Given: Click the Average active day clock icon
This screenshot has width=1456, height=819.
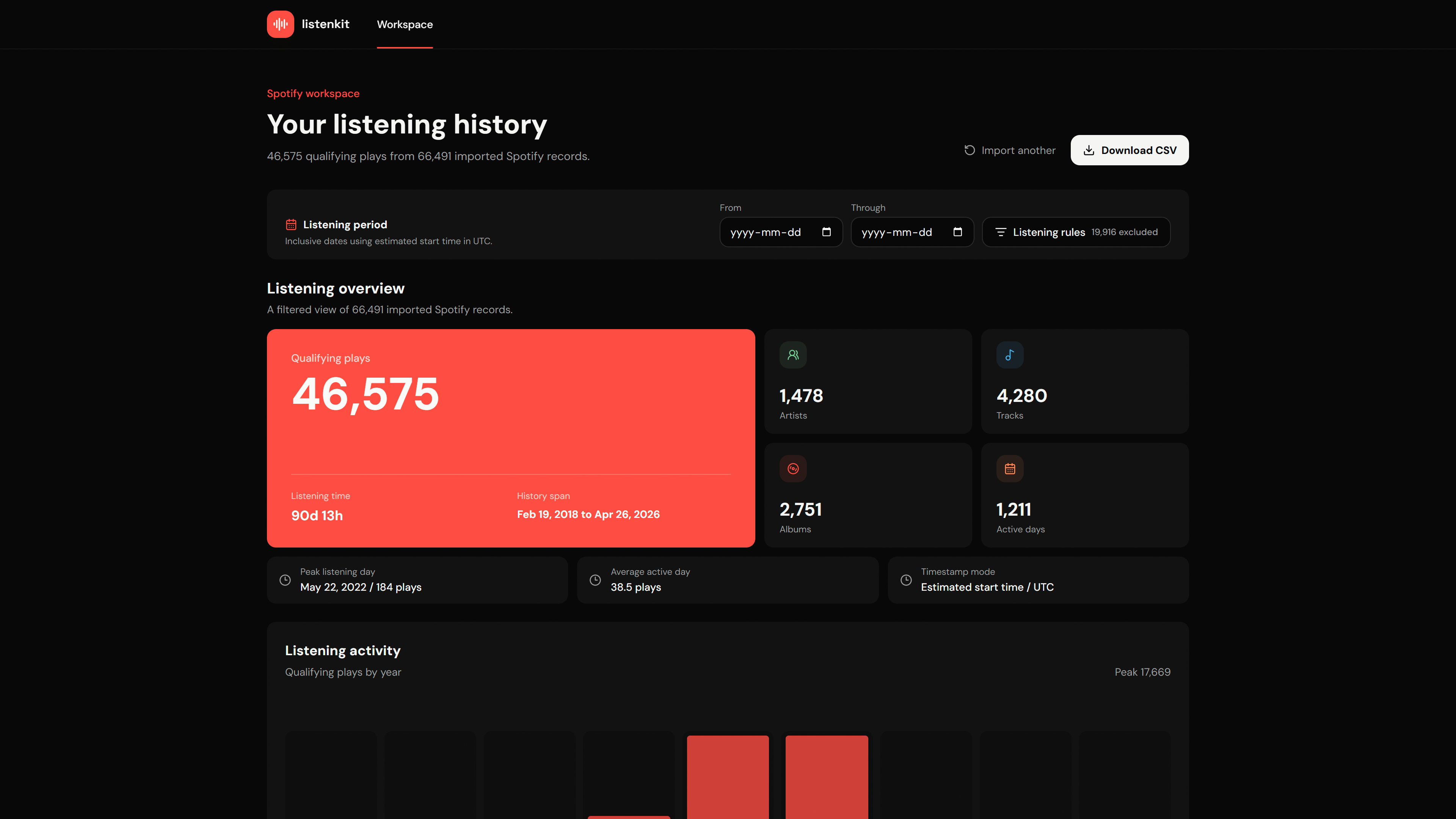Looking at the screenshot, I should (595, 580).
